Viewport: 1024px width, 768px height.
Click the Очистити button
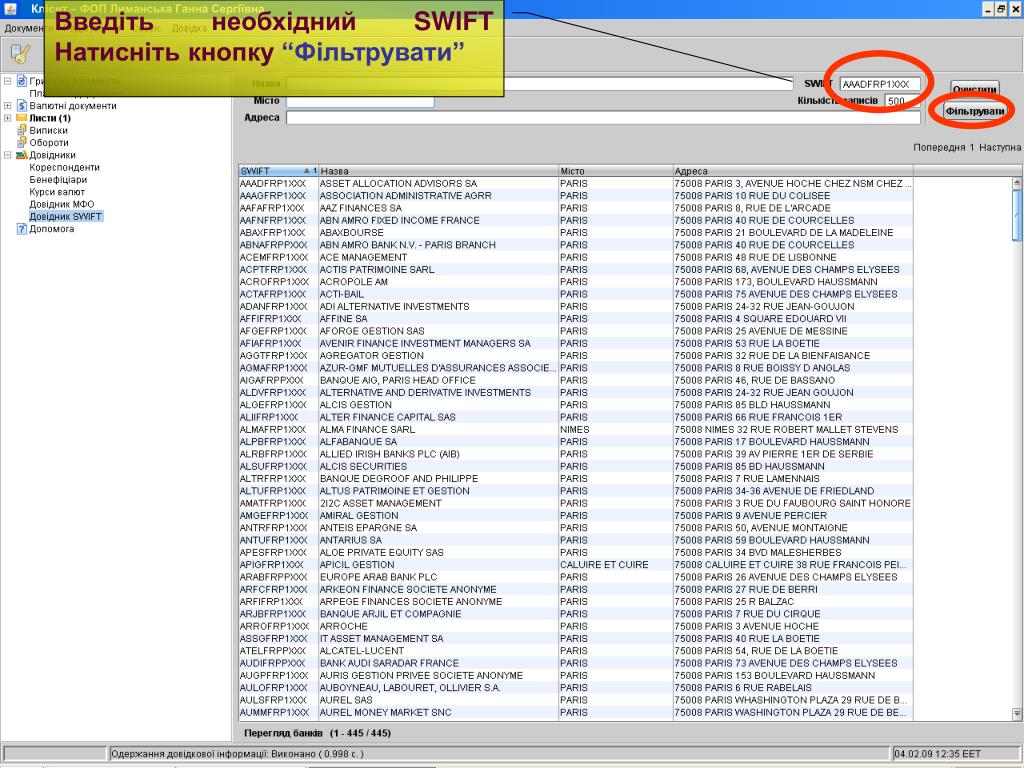pos(974,89)
